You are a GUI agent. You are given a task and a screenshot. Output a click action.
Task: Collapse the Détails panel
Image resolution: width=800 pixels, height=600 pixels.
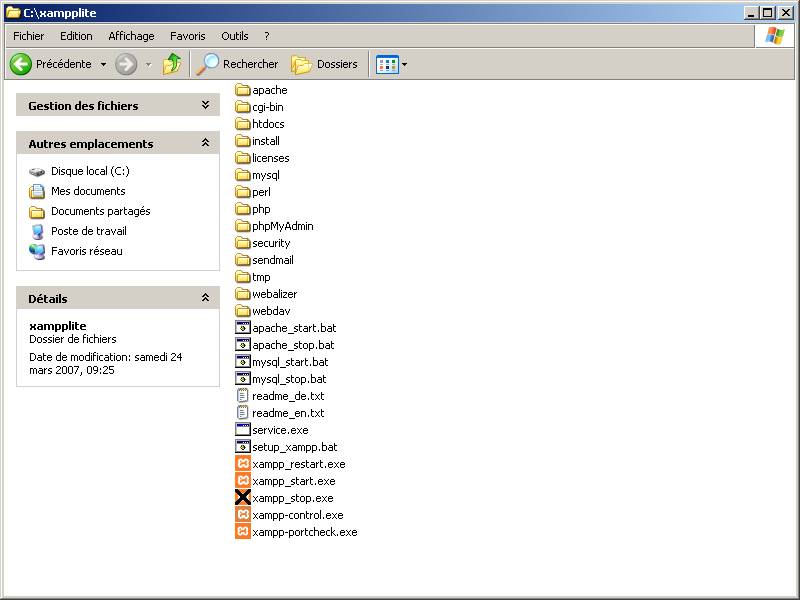click(205, 297)
